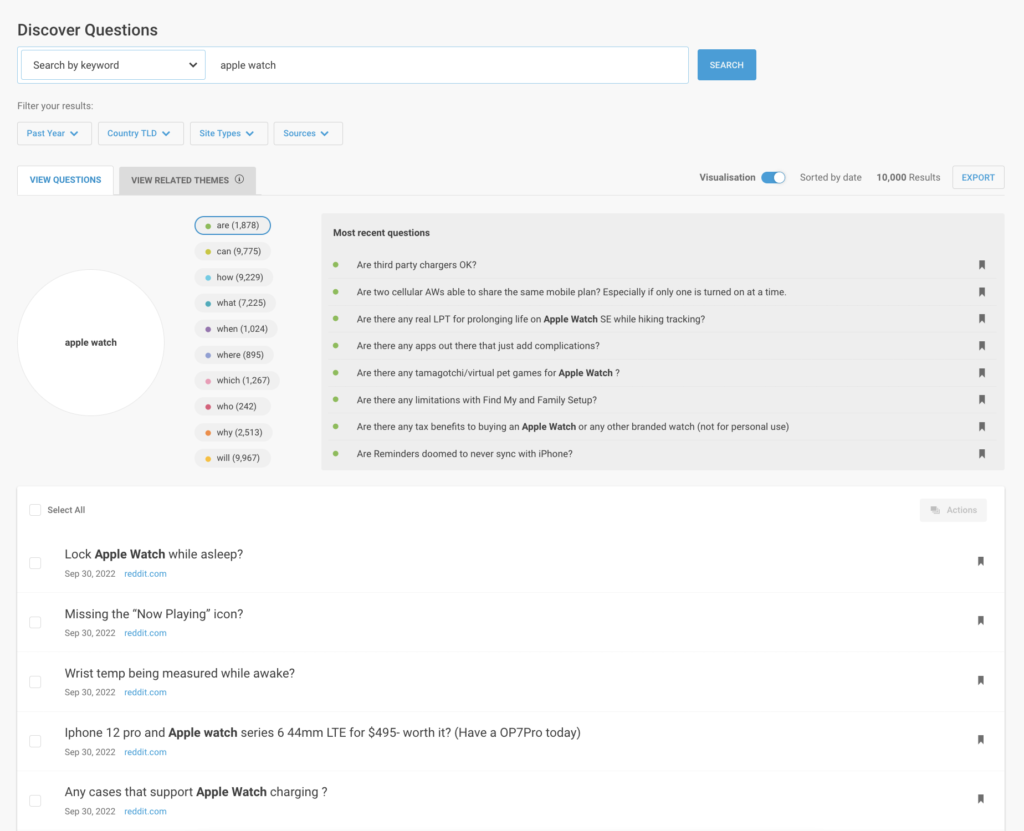Open reddit.com link under 'Missing the Now Playing icon?'

(x=145, y=633)
